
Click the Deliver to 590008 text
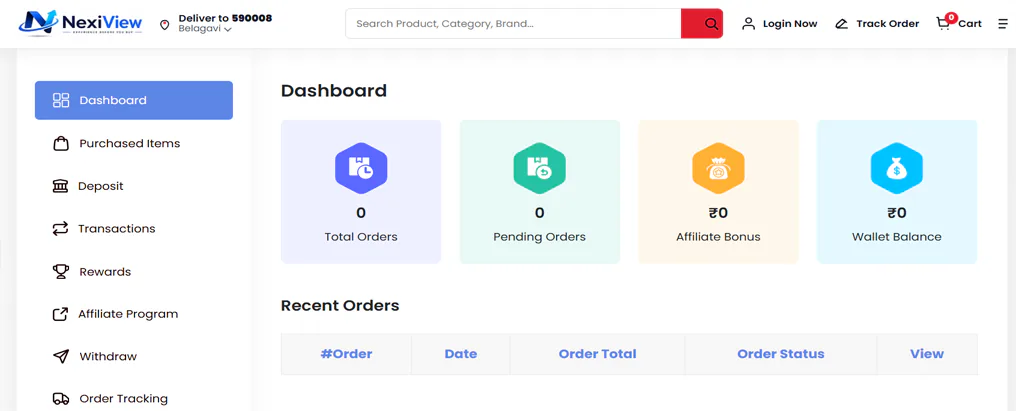225,18
